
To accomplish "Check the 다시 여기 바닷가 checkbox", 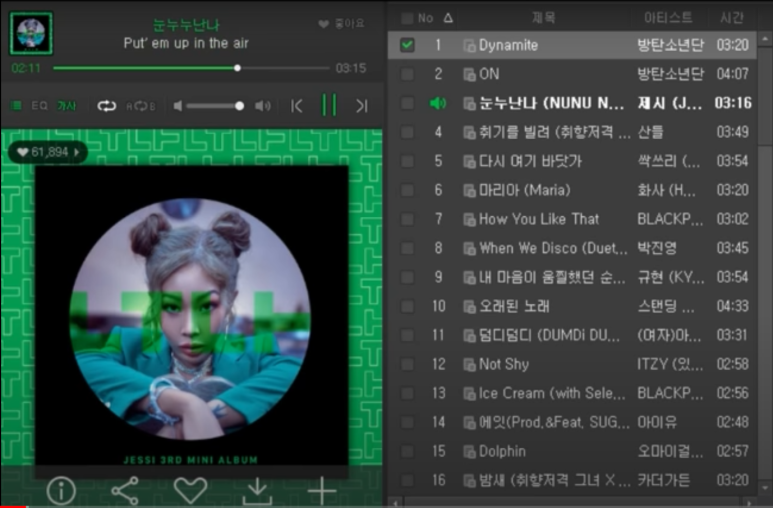I will tap(407, 161).
